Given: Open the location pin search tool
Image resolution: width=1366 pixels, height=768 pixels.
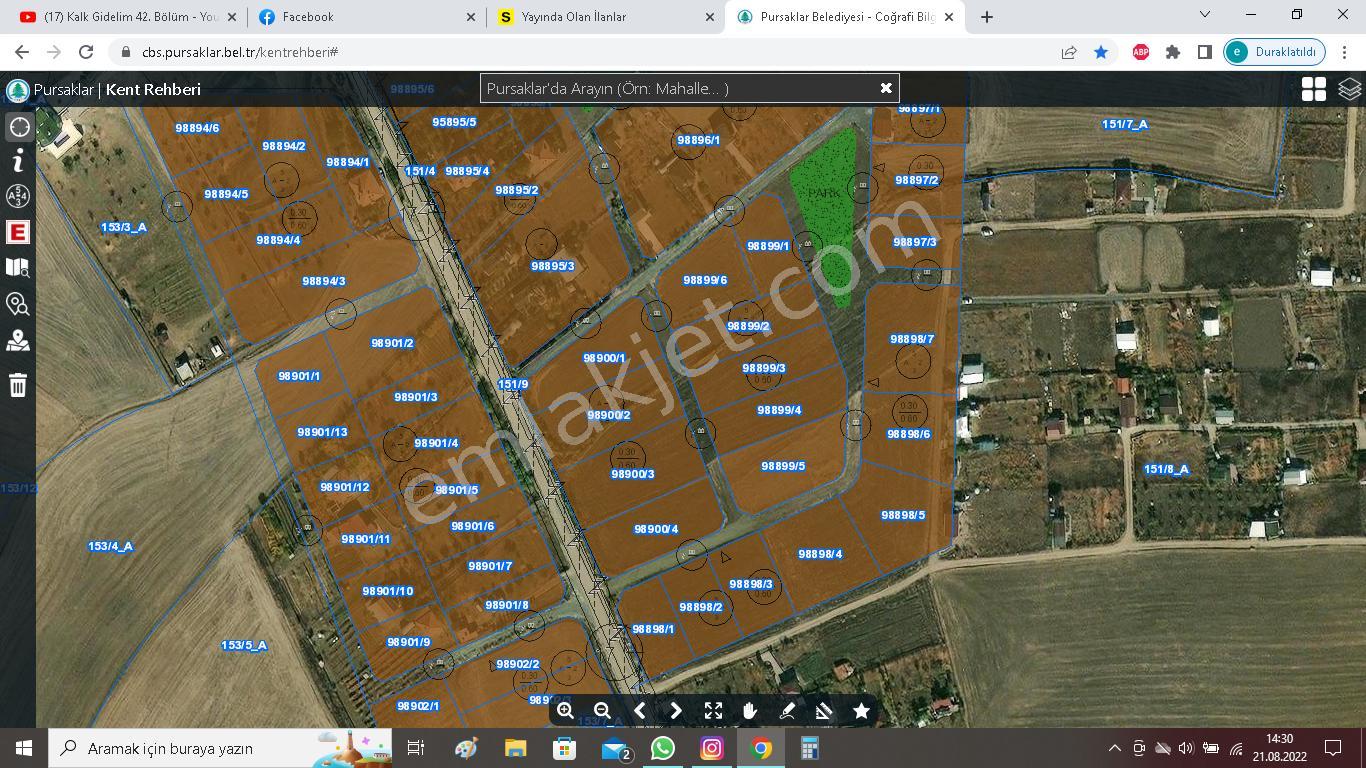Looking at the screenshot, I should click(18, 304).
